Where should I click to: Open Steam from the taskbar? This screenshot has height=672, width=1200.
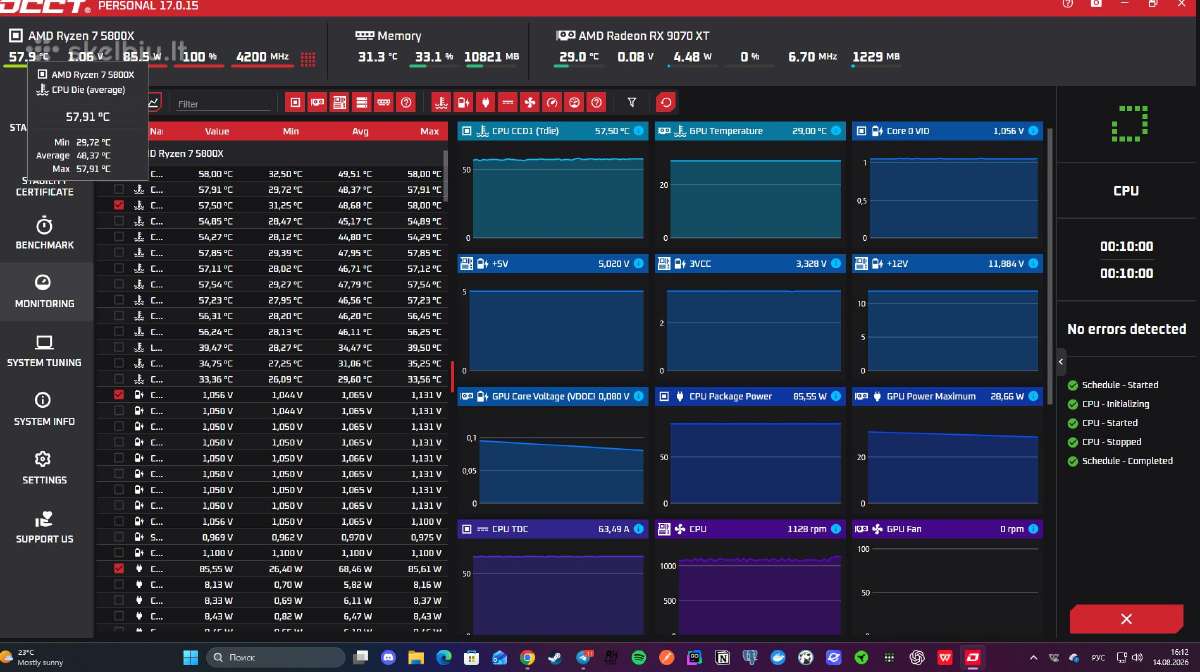click(x=554, y=657)
